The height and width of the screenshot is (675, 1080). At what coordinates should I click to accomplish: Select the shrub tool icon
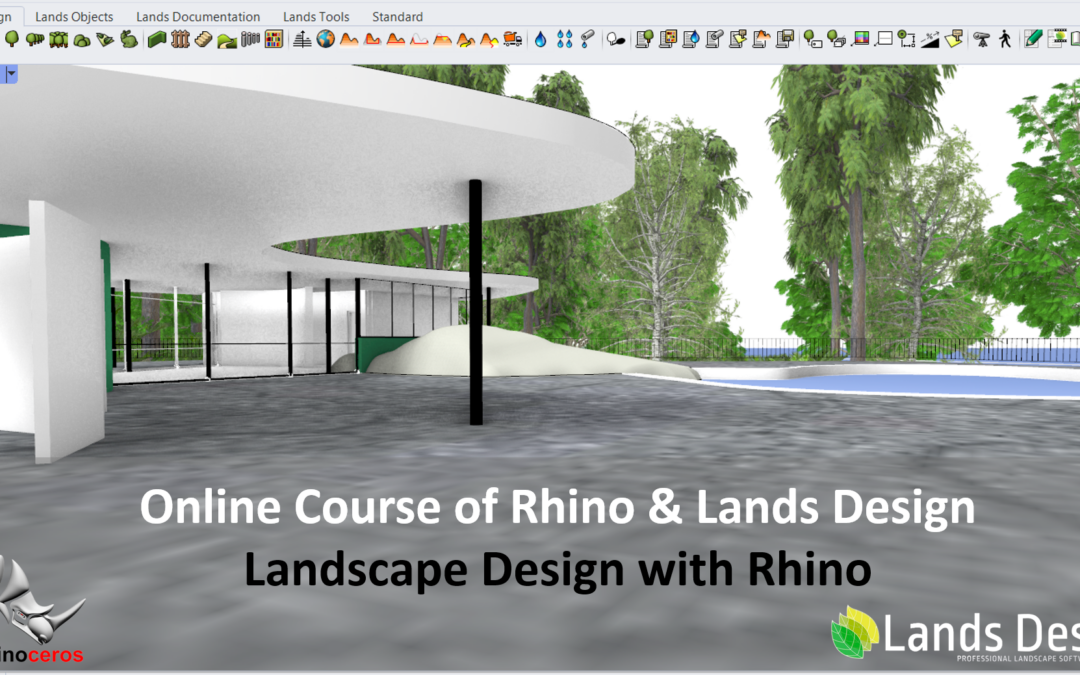[82, 40]
